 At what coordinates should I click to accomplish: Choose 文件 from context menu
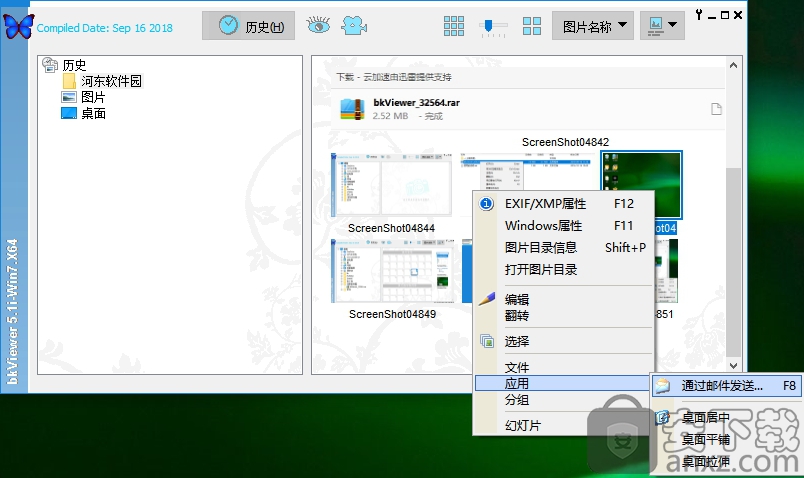point(563,367)
